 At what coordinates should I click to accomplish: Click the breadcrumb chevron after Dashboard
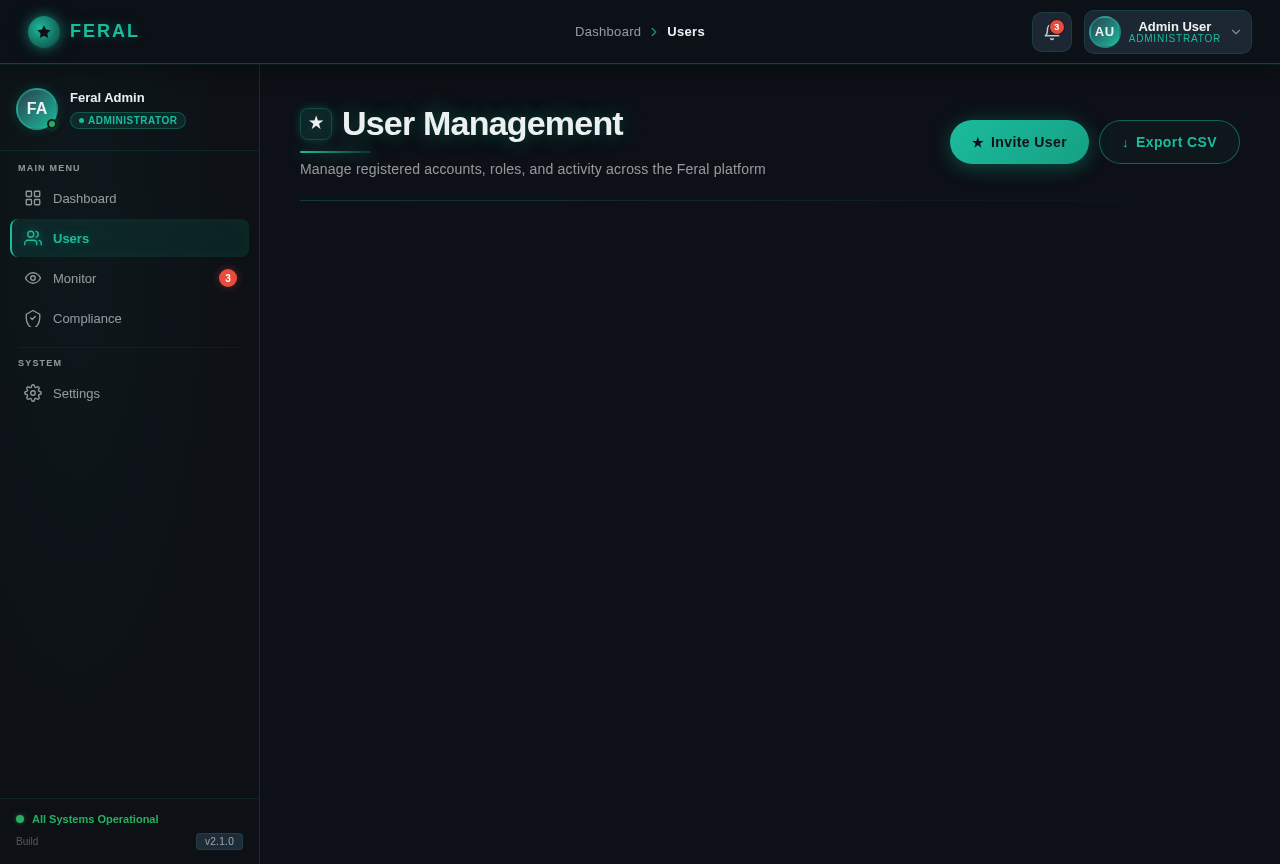(654, 31)
